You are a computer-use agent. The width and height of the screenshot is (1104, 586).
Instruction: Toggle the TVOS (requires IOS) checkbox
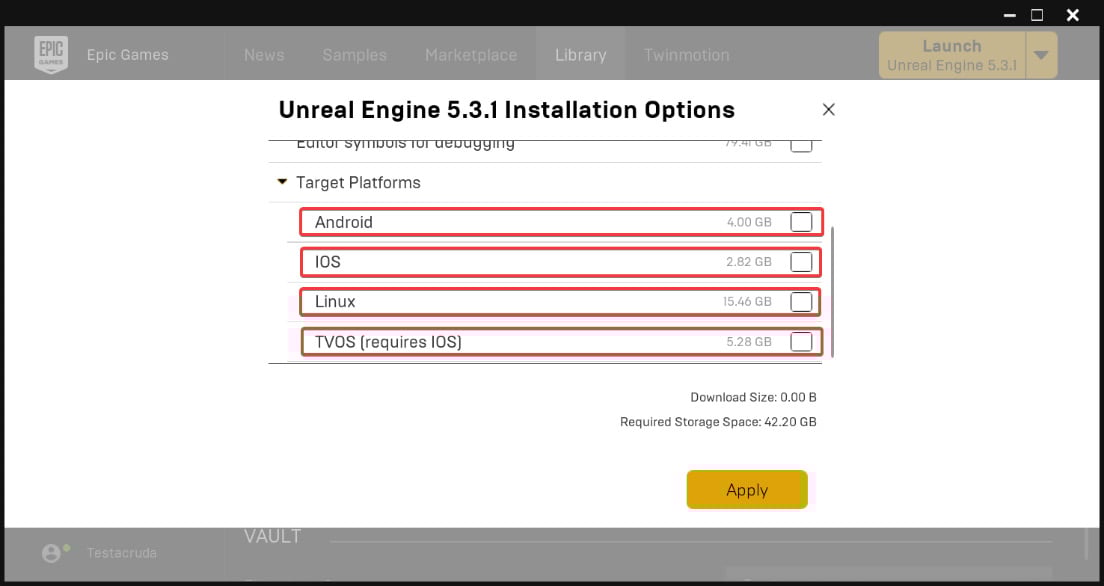point(801,342)
